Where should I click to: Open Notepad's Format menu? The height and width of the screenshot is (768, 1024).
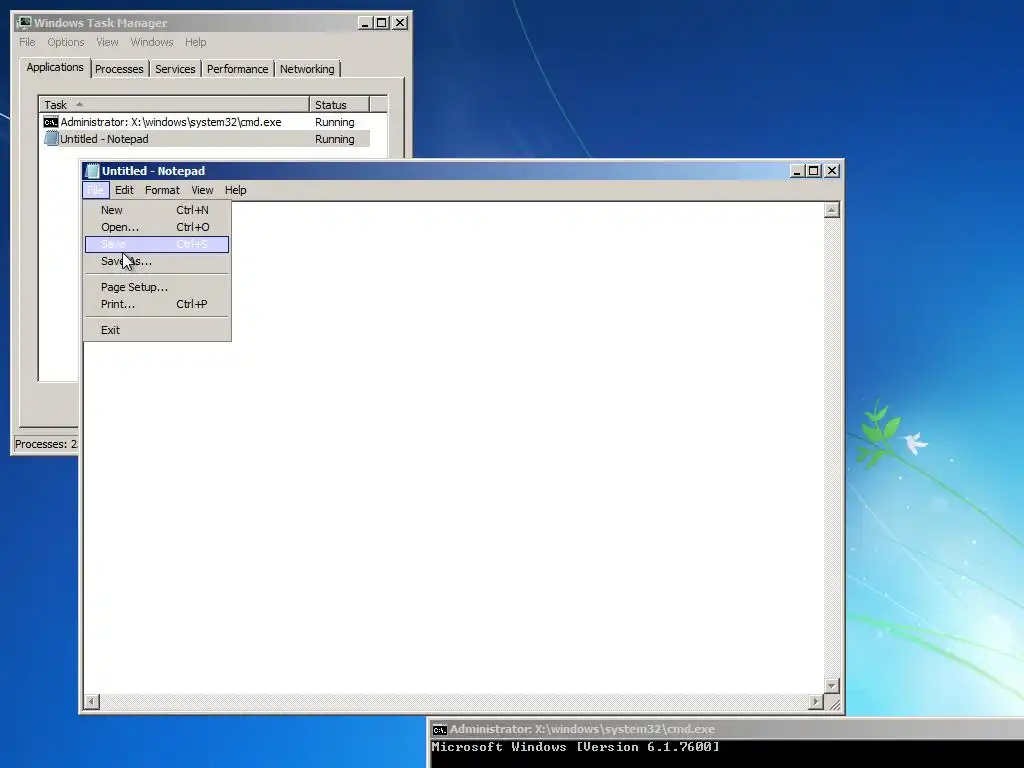point(162,190)
